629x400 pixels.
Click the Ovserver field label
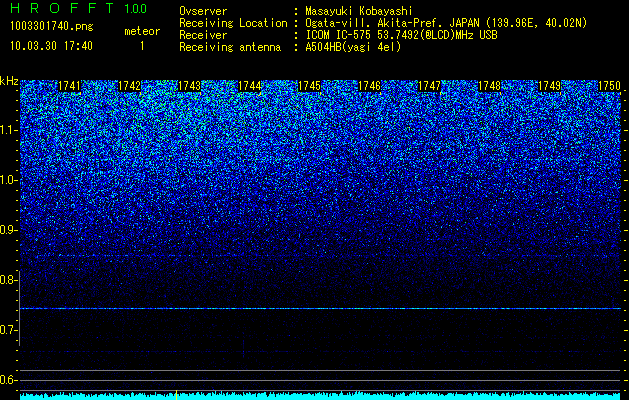point(203,11)
